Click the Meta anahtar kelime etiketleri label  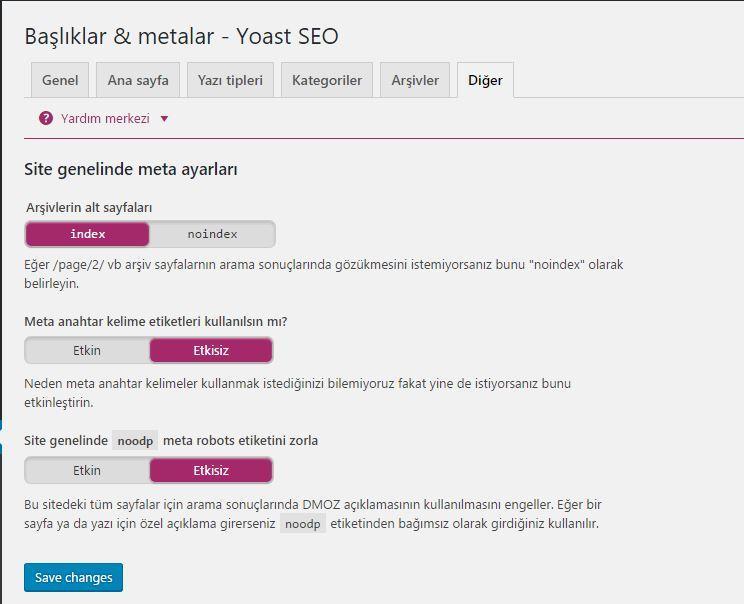point(156,322)
